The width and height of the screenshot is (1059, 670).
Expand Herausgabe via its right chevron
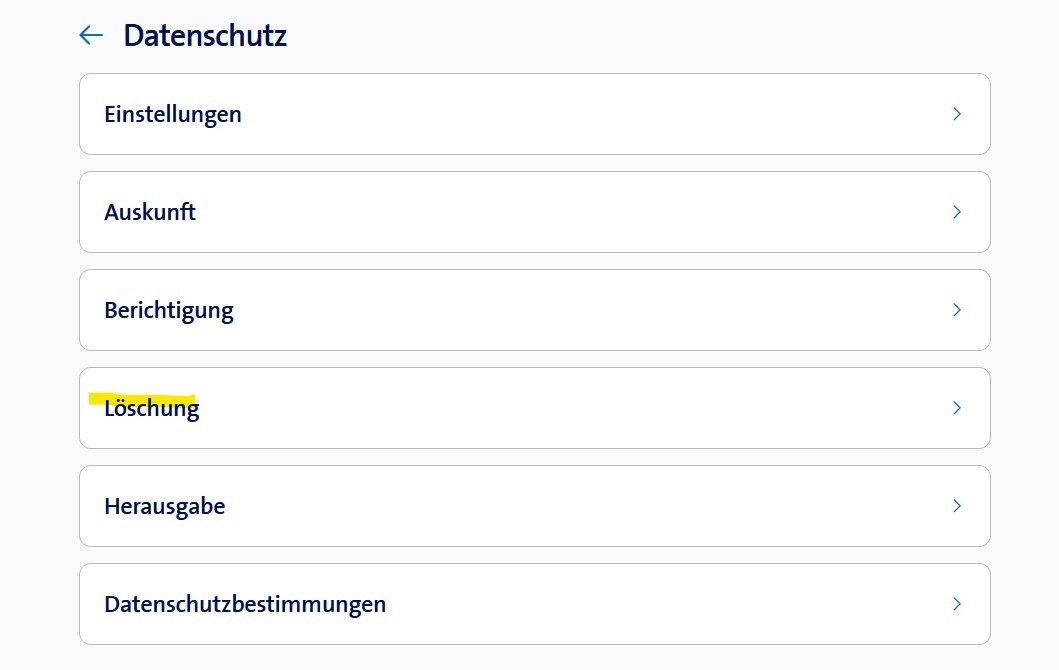pos(957,506)
